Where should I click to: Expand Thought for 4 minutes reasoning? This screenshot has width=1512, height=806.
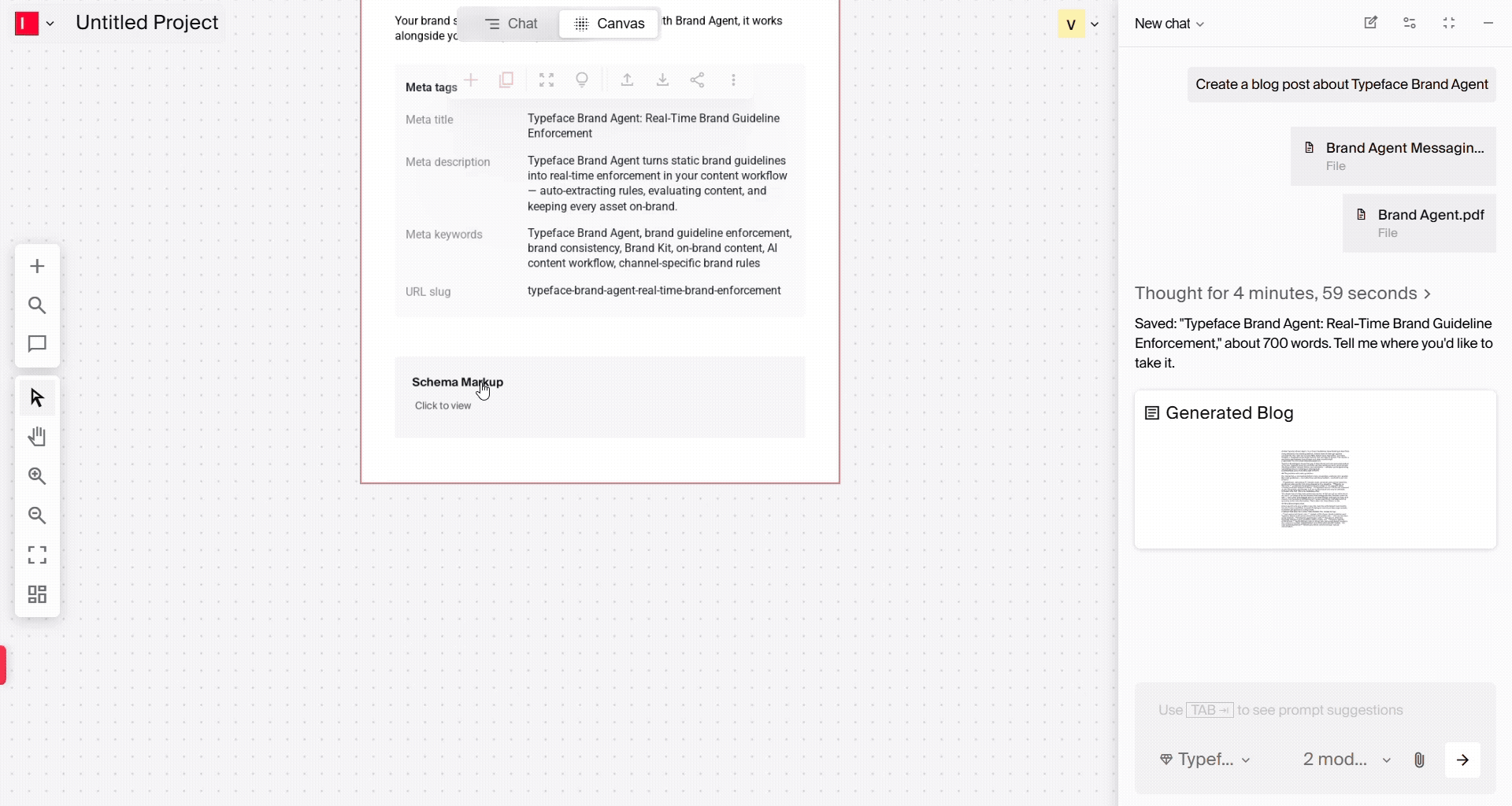pyautogui.click(x=1283, y=294)
